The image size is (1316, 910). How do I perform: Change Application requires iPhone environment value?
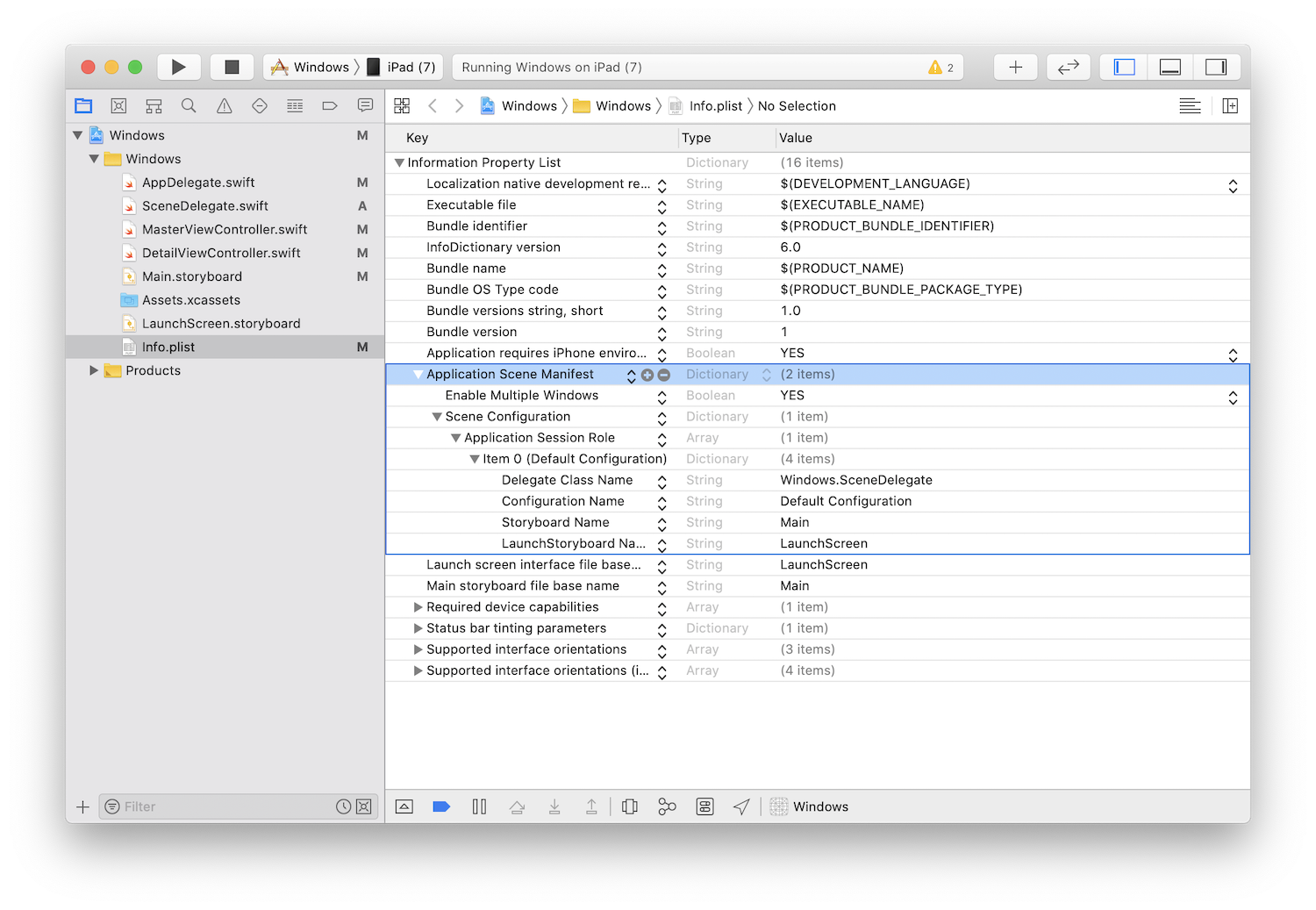point(1233,355)
